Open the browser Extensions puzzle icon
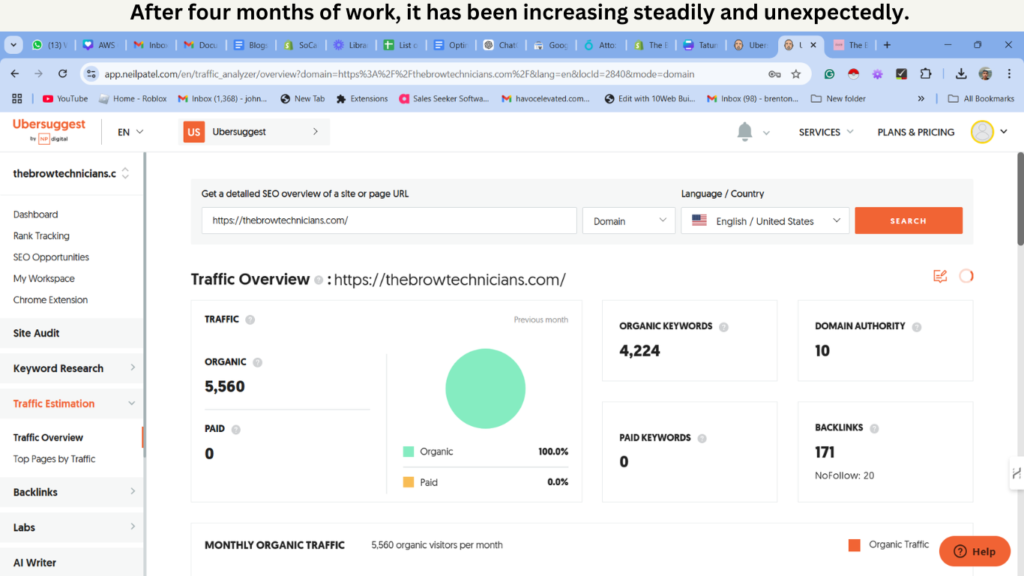 coord(925,74)
